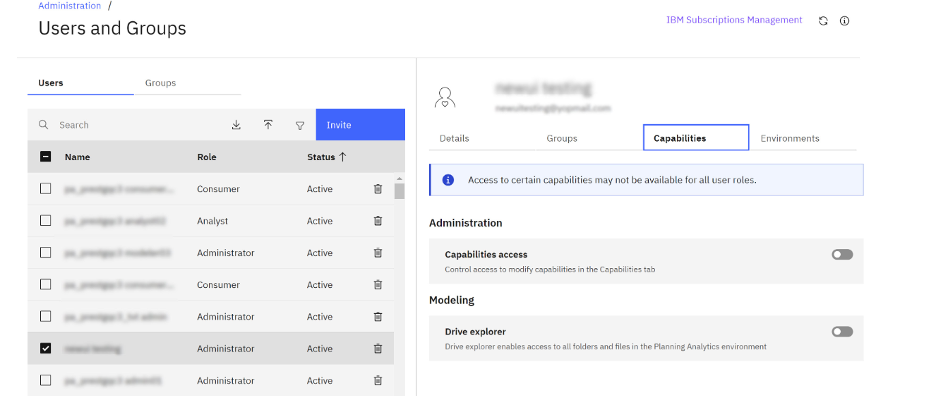This screenshot has height=406, width=936.
Task: Click the refresh icon near Subscriptions link
Action: pos(823,21)
